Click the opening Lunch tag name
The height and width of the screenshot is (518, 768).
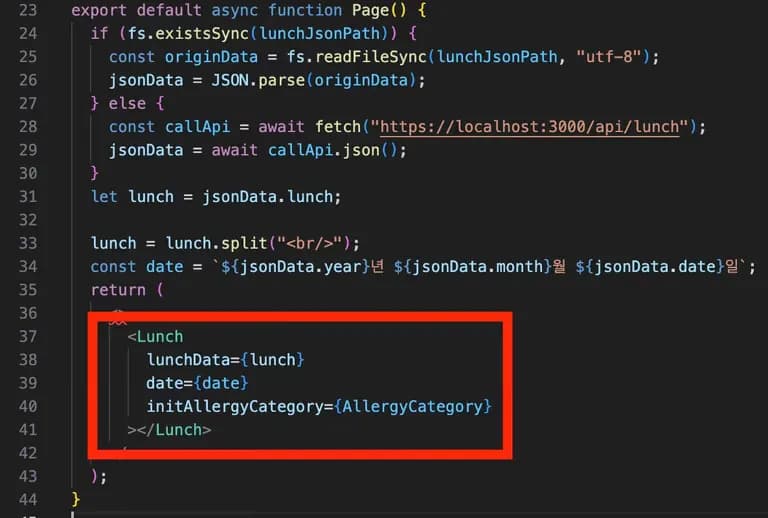[x=160, y=337]
